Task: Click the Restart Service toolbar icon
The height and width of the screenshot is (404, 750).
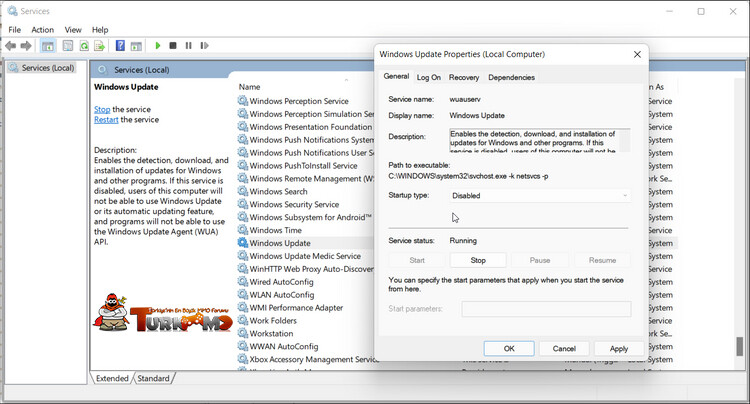Action: click(x=204, y=46)
